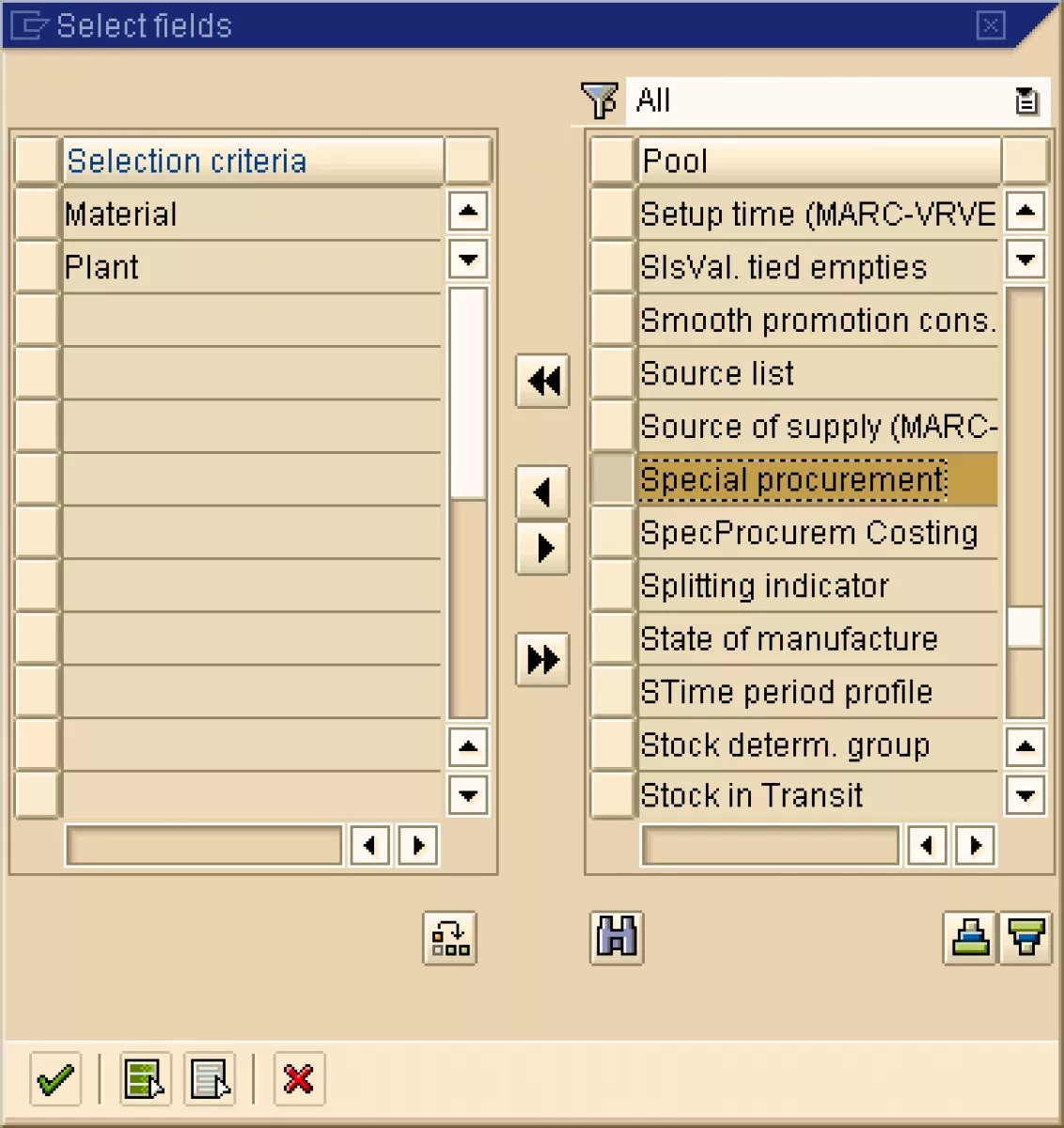This screenshot has width=1064, height=1128.
Task: Click the Pool horizontal scrollbar track
Action: click(770, 846)
